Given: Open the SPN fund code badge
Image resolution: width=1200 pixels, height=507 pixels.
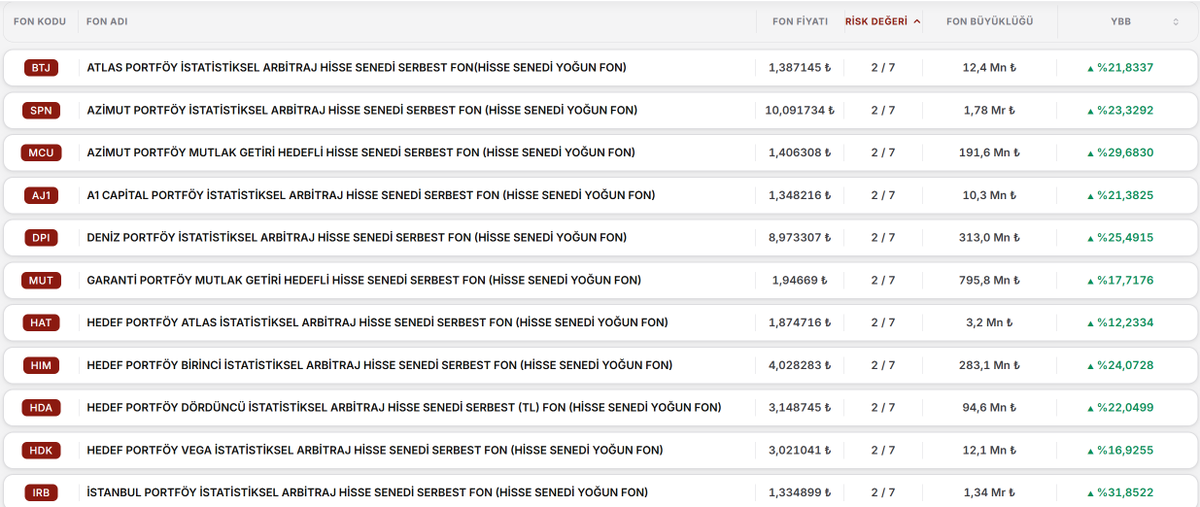Looking at the screenshot, I should (40, 110).
